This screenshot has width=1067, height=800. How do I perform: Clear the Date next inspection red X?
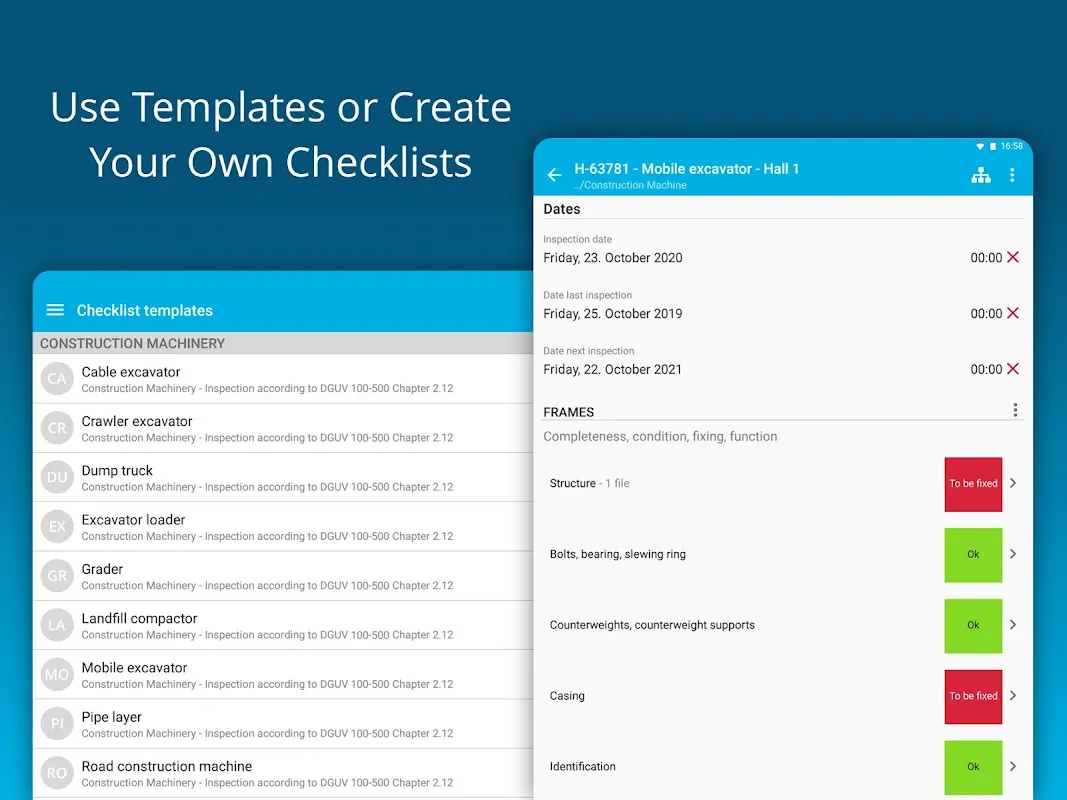pyautogui.click(x=1013, y=370)
